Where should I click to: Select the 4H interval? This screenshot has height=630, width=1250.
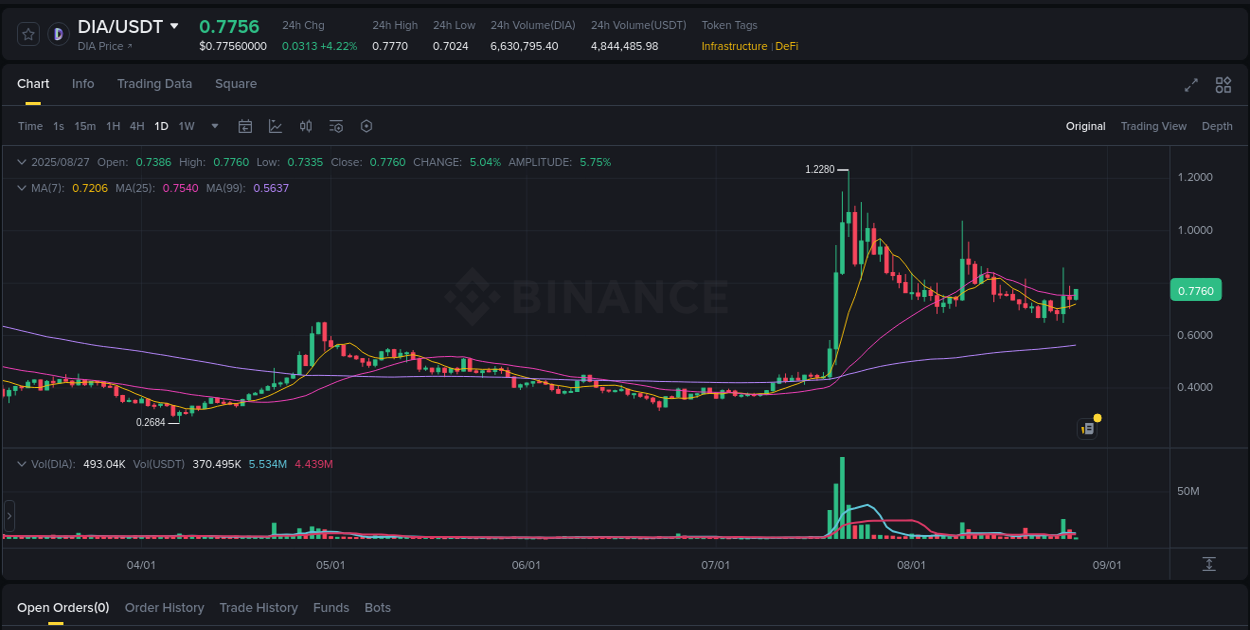(x=137, y=126)
